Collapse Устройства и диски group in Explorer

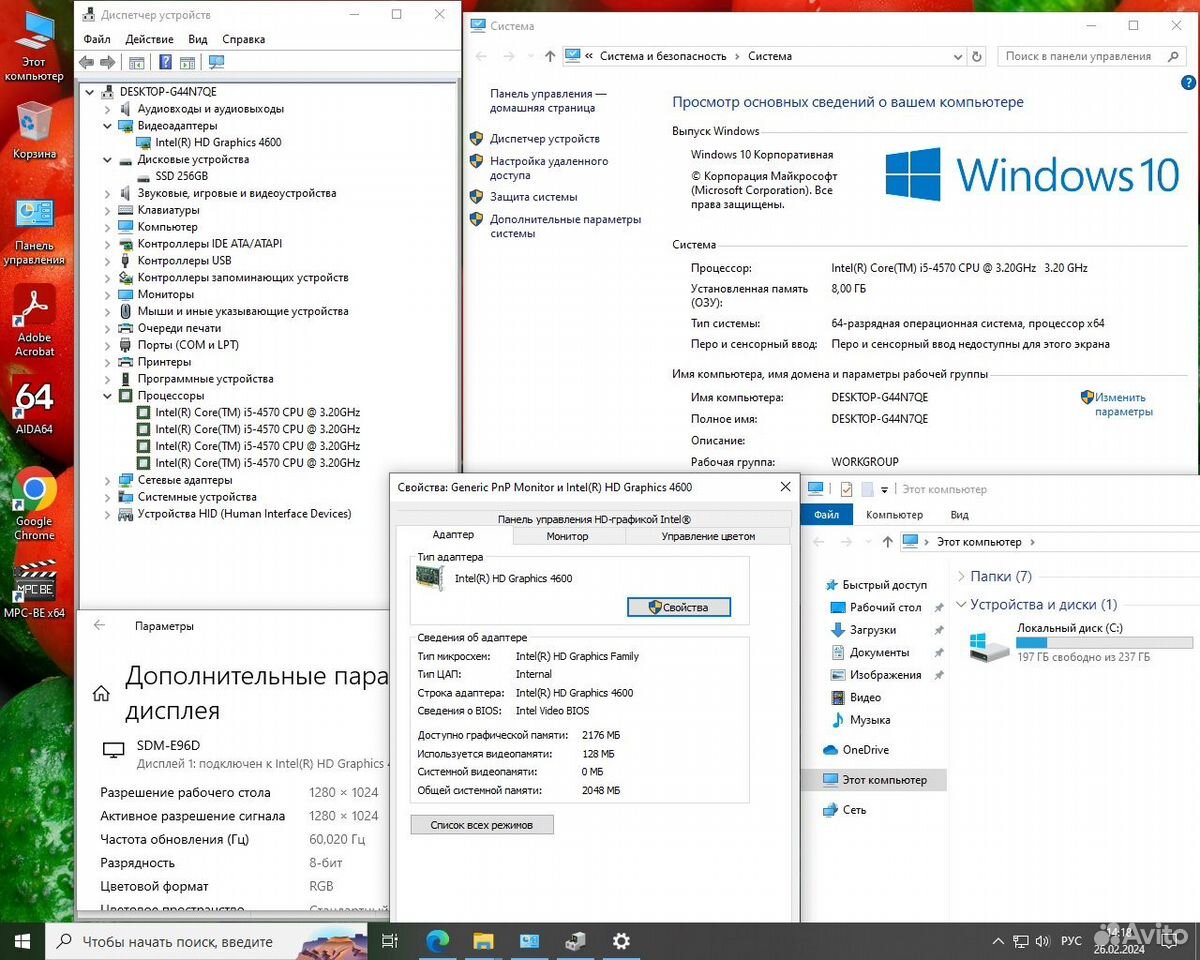click(961, 605)
